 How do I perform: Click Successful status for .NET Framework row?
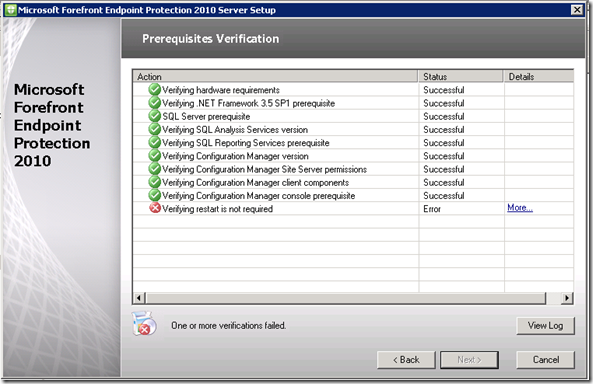coord(444,103)
